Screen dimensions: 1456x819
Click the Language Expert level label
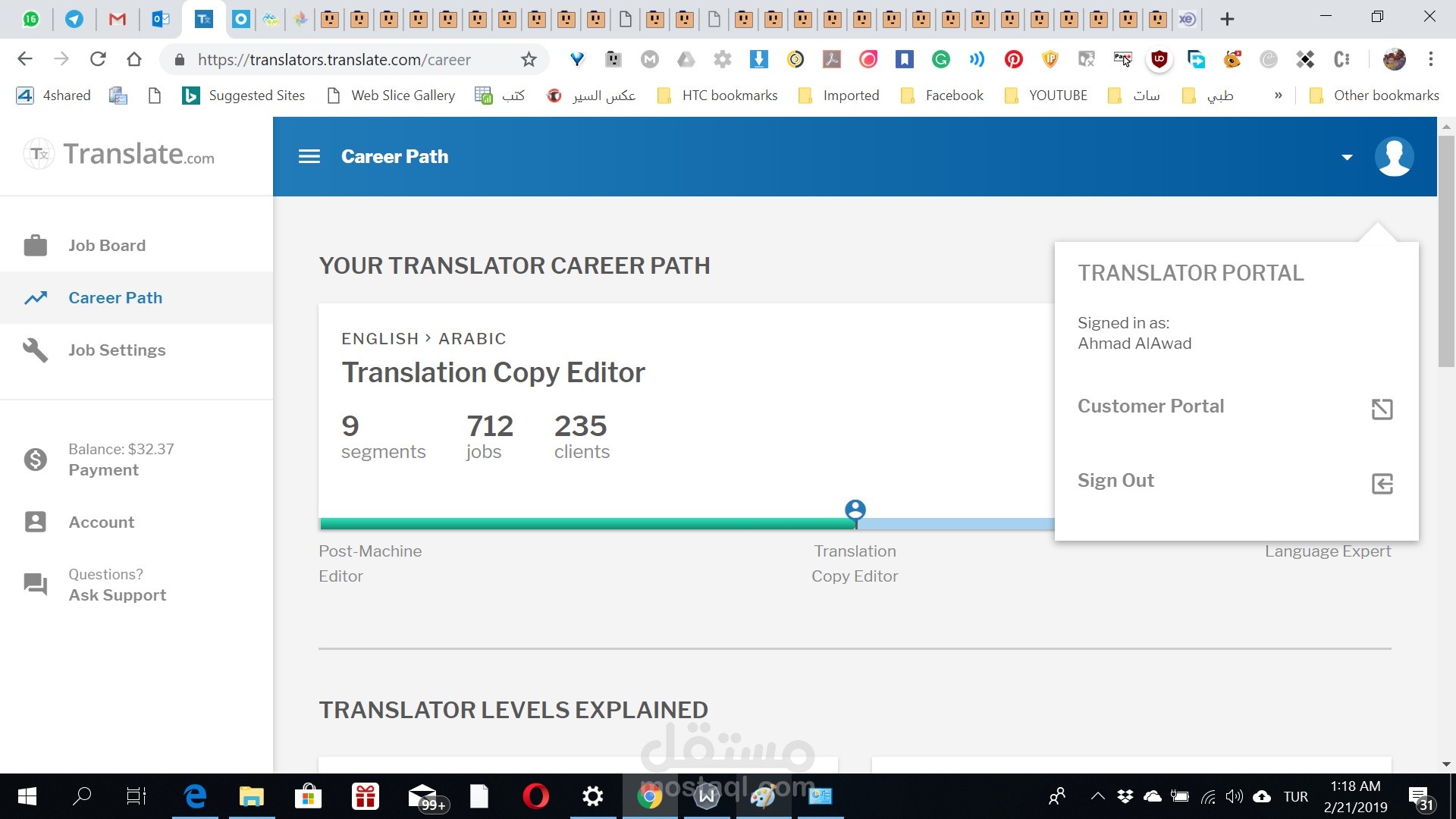pos(1328,551)
